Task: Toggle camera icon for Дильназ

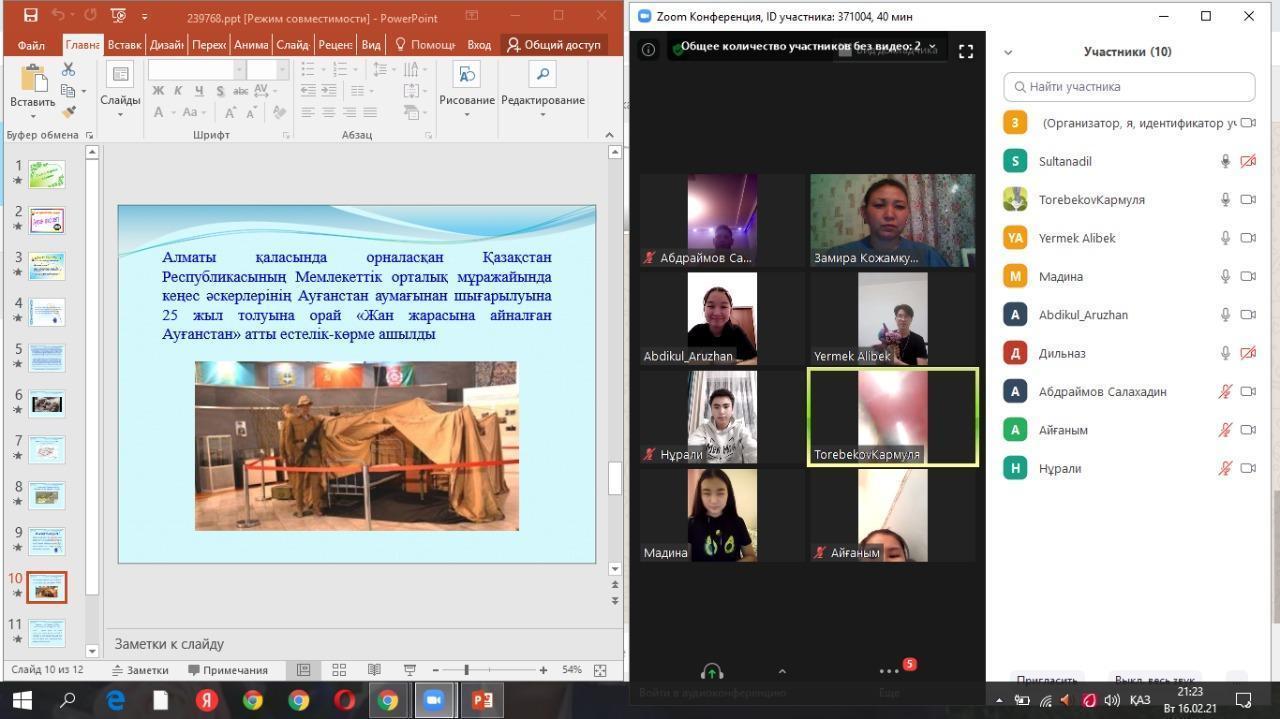Action: coord(1247,353)
